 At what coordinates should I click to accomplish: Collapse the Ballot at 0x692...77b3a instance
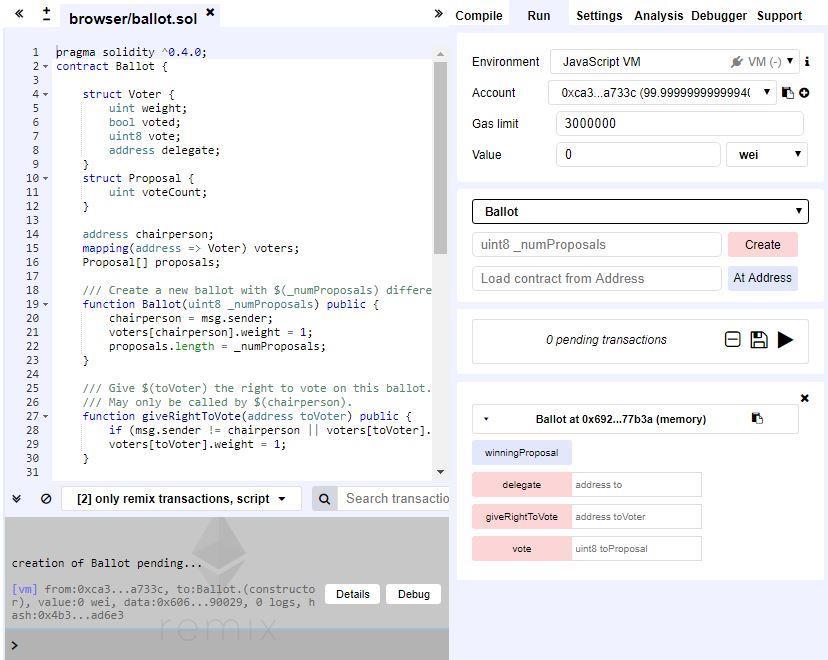tap(486, 419)
